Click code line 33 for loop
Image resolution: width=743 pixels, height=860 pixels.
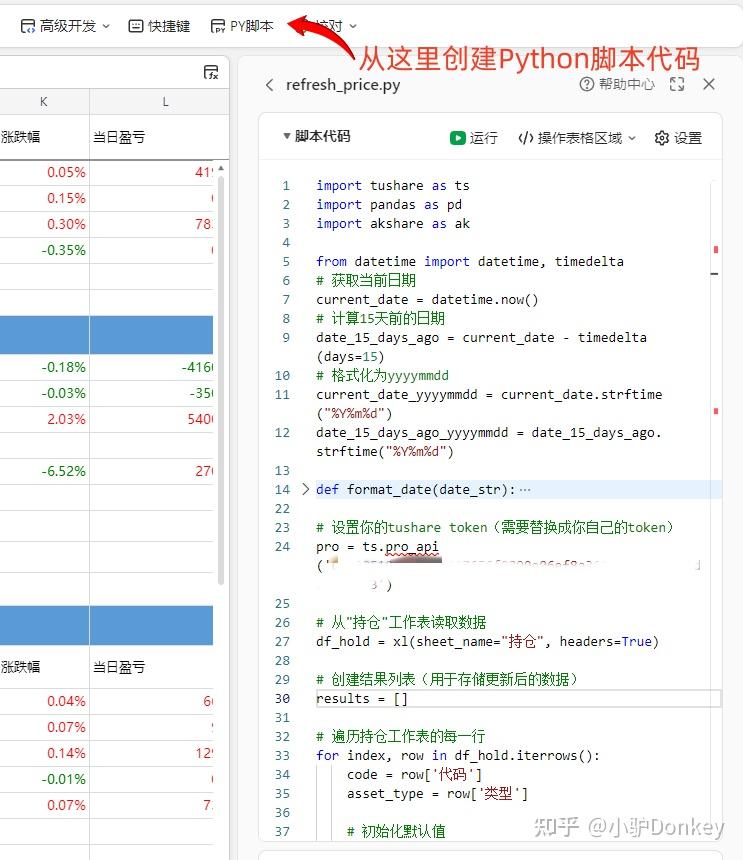pyautogui.click(x=458, y=755)
